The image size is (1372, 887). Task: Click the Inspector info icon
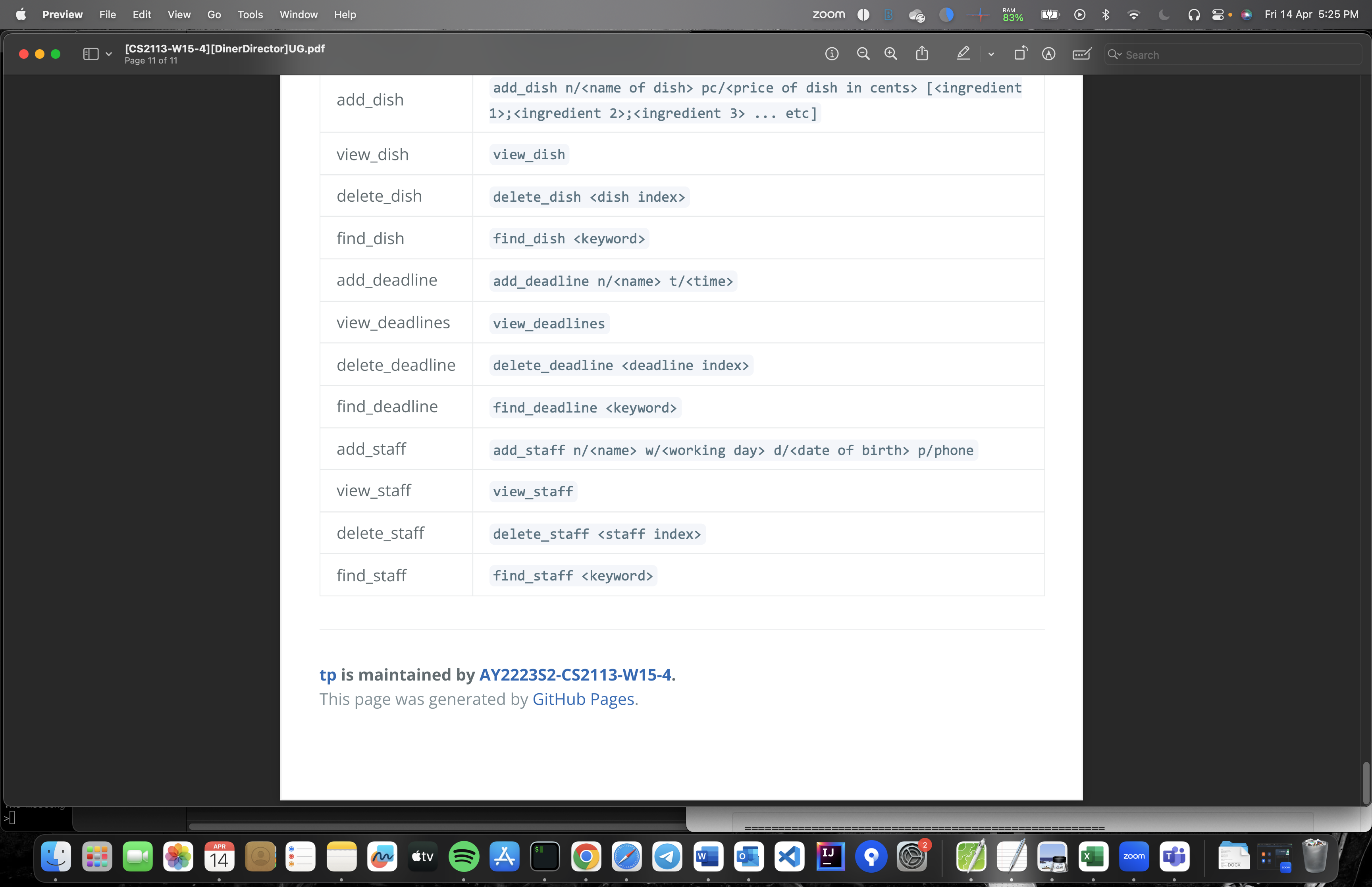(831, 54)
